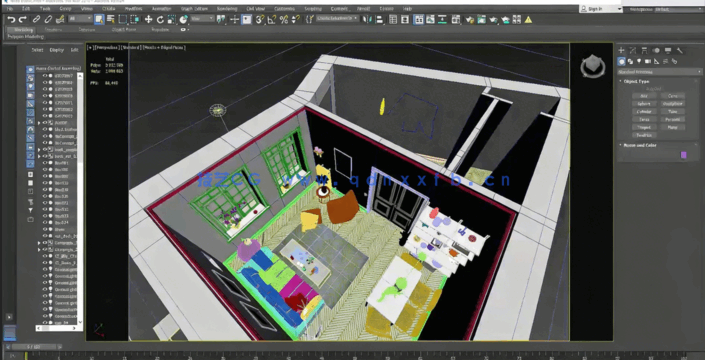Viewport: 705px width, 360px height.
Task: Select the Select and Link tool
Action: pos(37,19)
